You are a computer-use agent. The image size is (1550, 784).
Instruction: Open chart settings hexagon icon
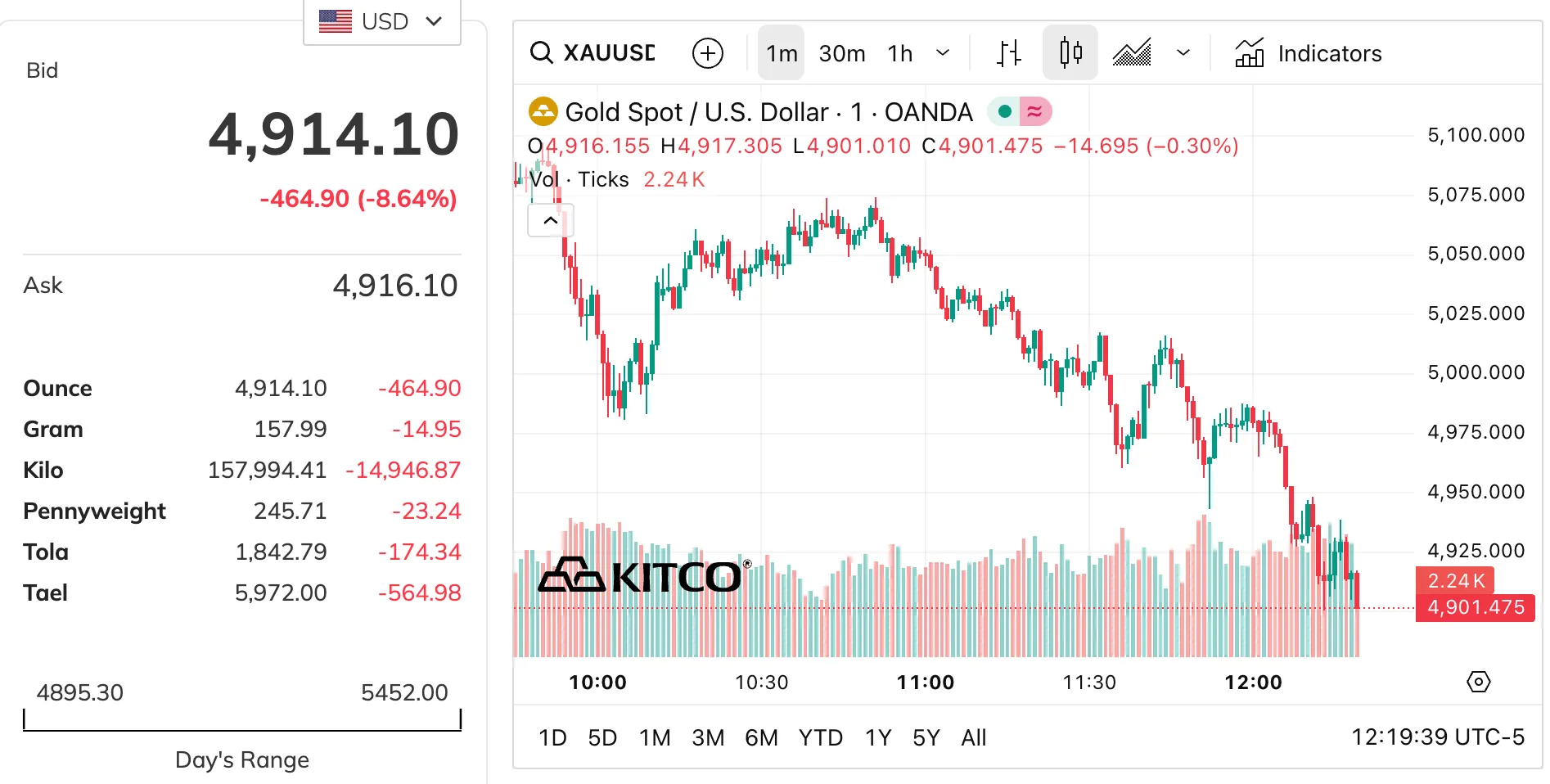click(x=1478, y=682)
